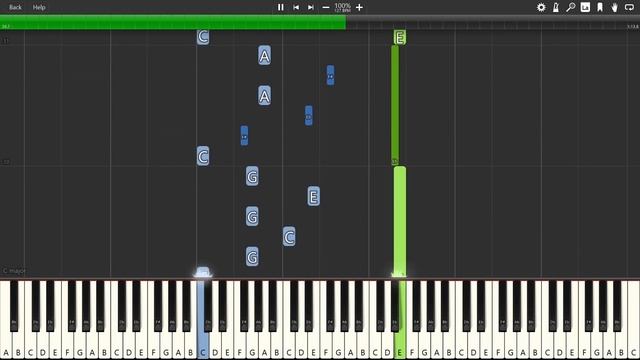Click the highlighted green E piano key

(400, 320)
